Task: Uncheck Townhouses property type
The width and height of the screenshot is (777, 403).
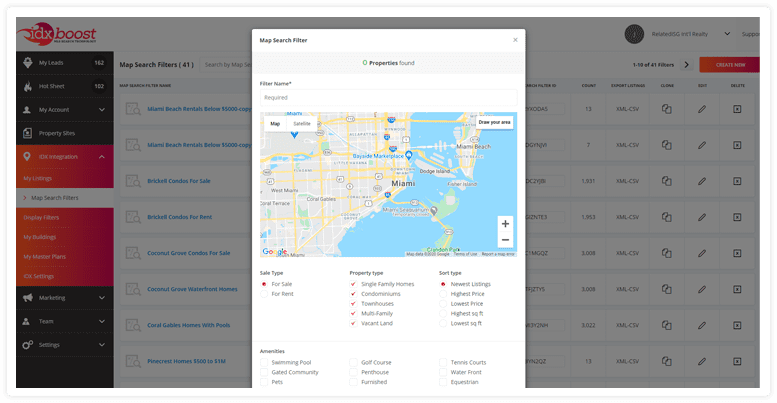Action: tap(353, 303)
